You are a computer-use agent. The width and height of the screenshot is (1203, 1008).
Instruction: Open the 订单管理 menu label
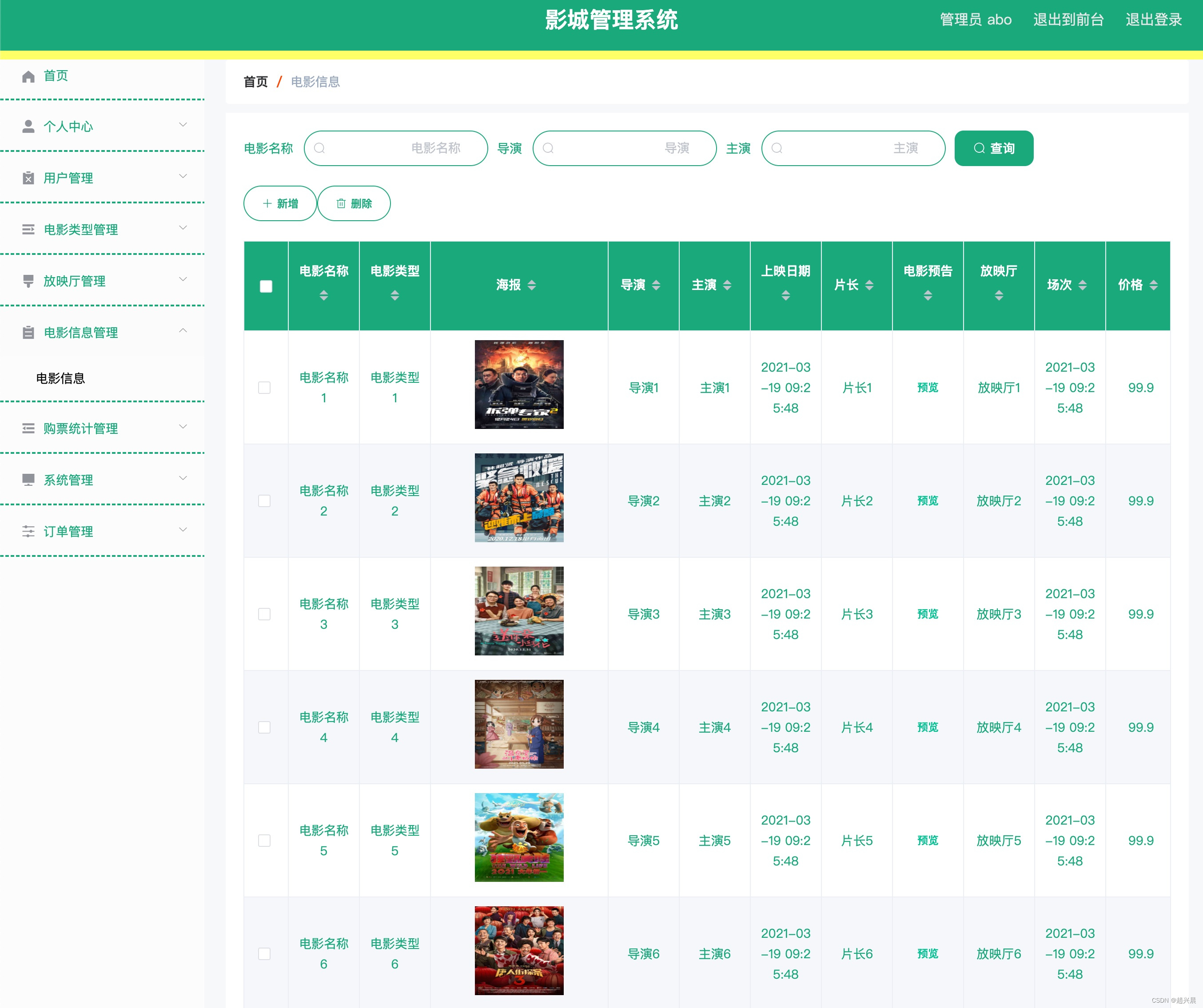[68, 532]
